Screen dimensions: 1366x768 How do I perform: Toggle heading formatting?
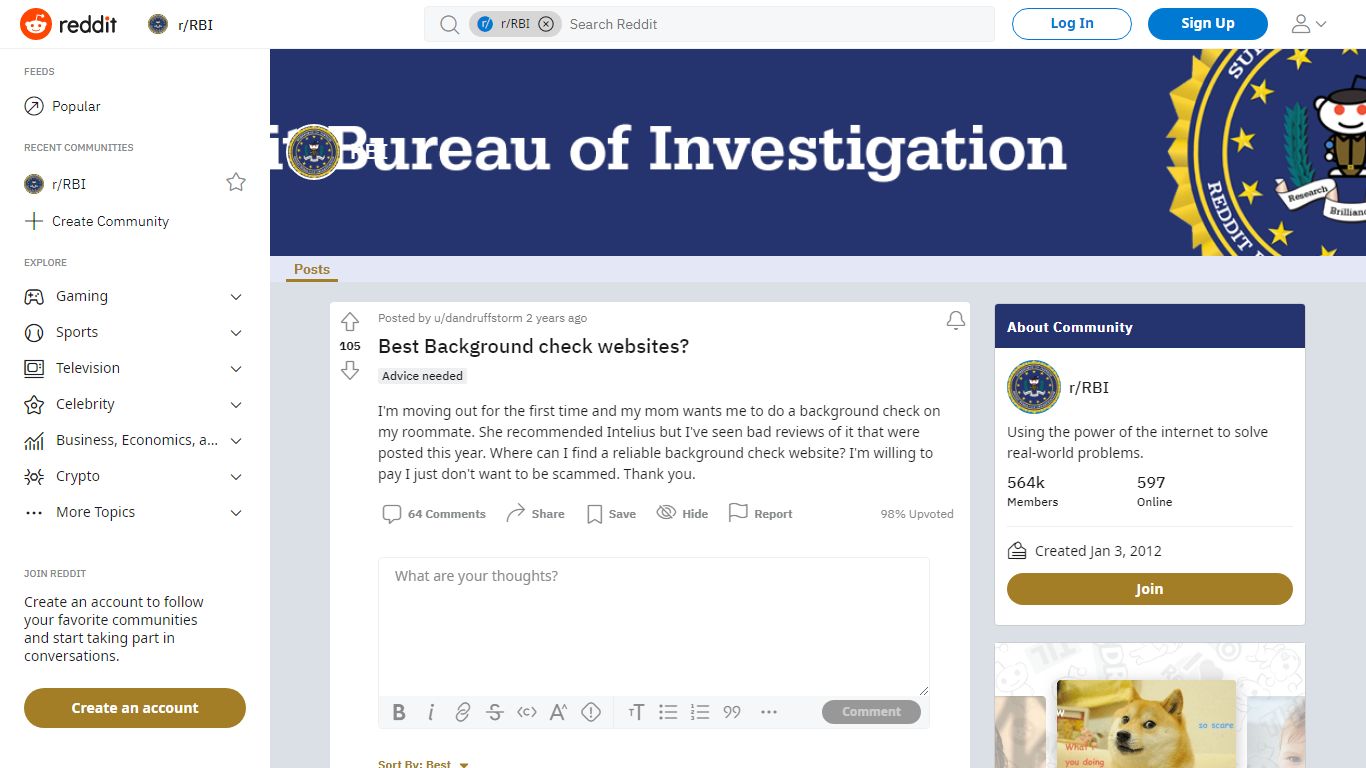pos(636,712)
